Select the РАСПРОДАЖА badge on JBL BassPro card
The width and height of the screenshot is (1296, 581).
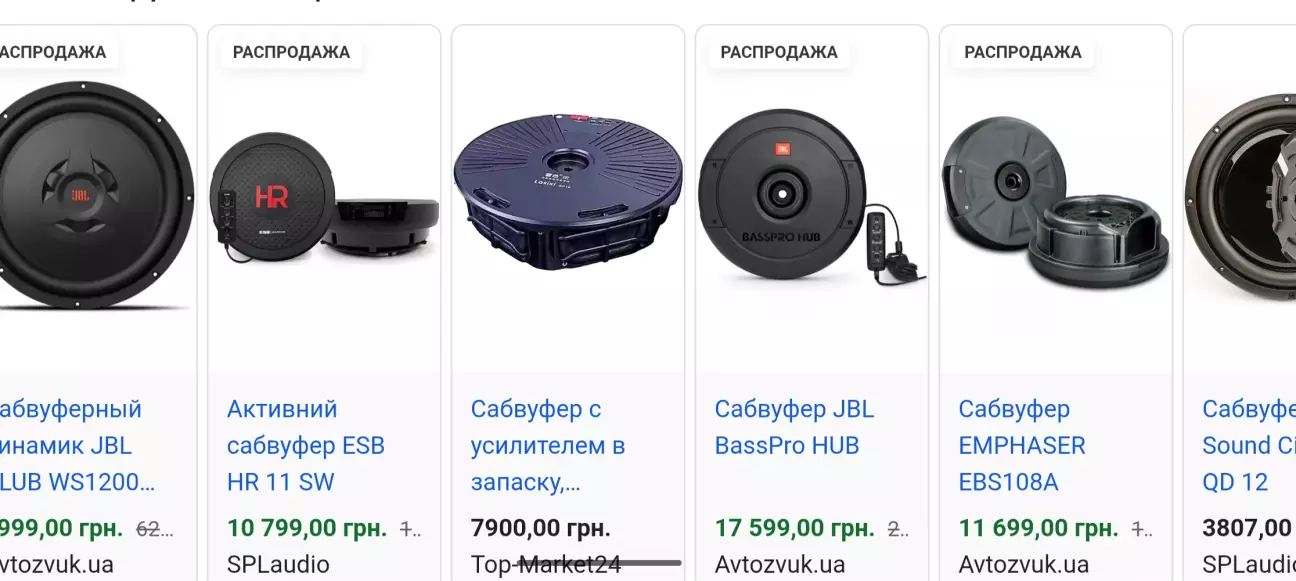(779, 52)
